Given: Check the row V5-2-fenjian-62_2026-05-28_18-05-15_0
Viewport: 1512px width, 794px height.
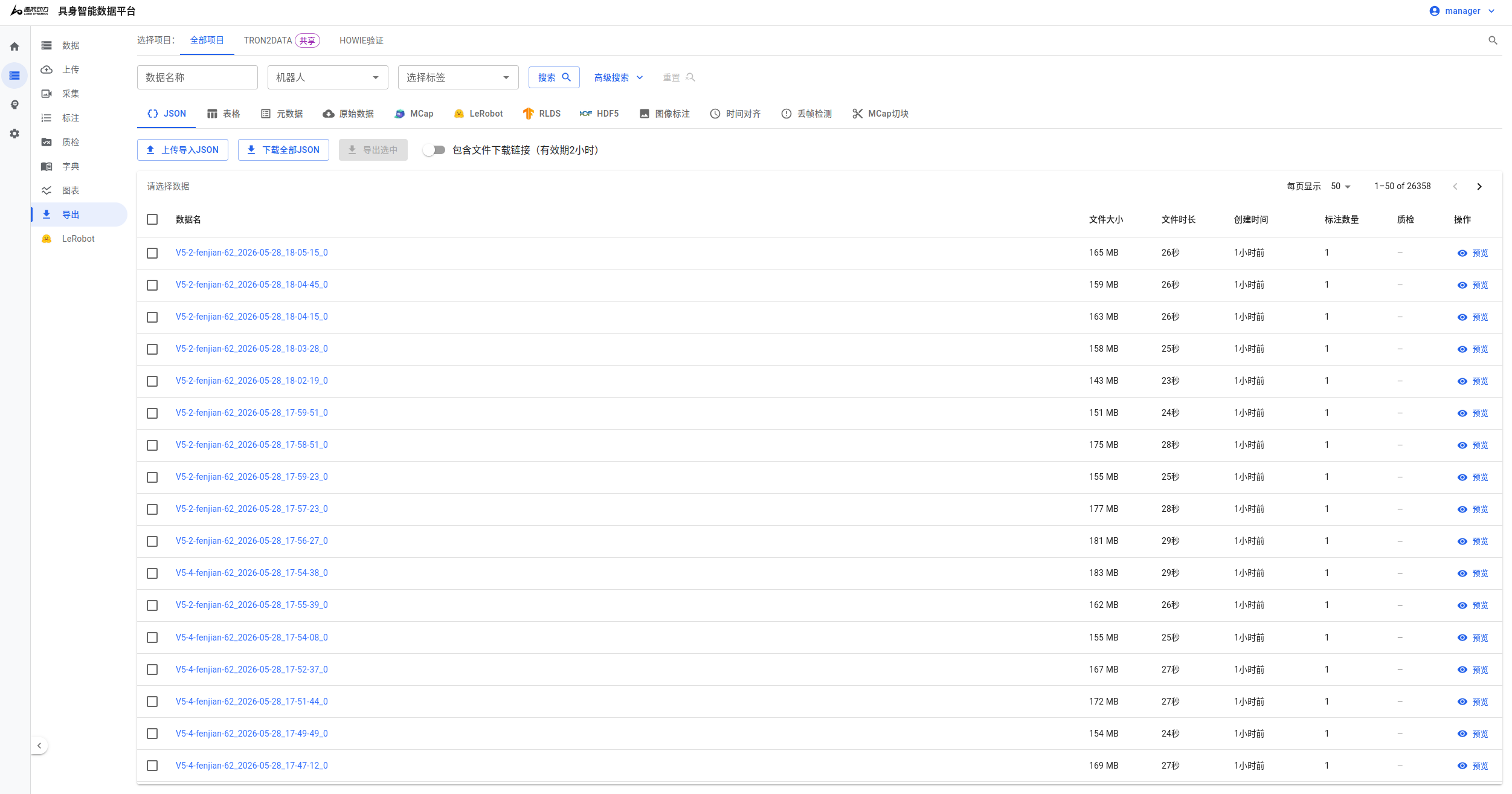Looking at the screenshot, I should click(152, 253).
